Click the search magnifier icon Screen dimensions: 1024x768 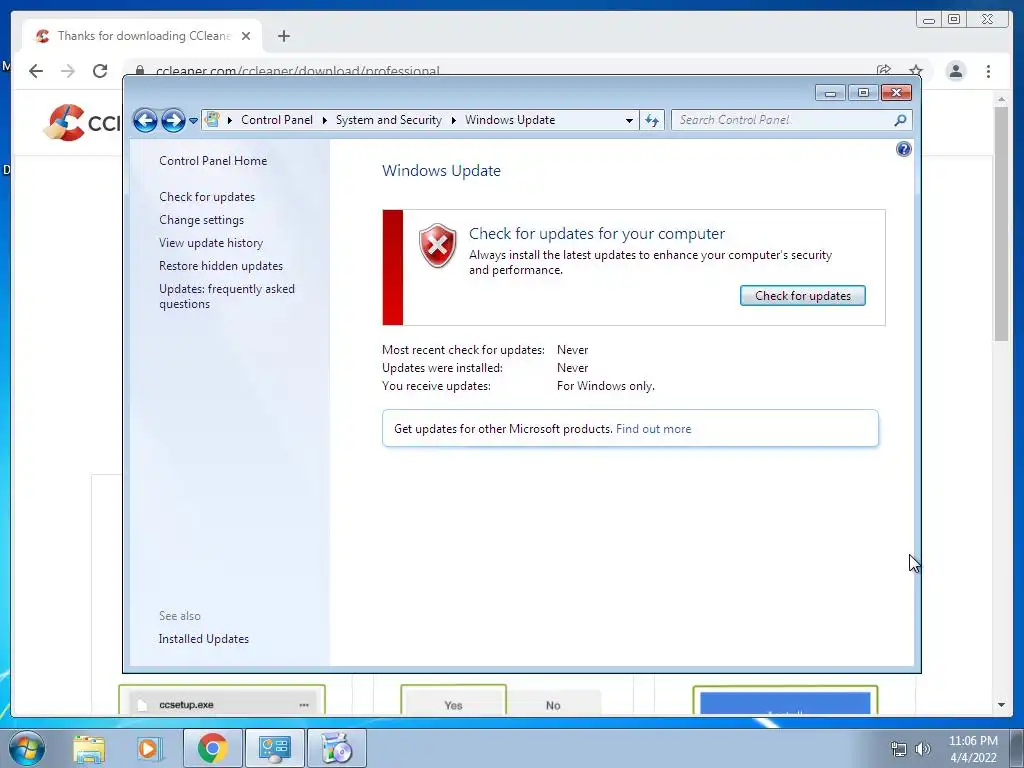[x=901, y=120]
